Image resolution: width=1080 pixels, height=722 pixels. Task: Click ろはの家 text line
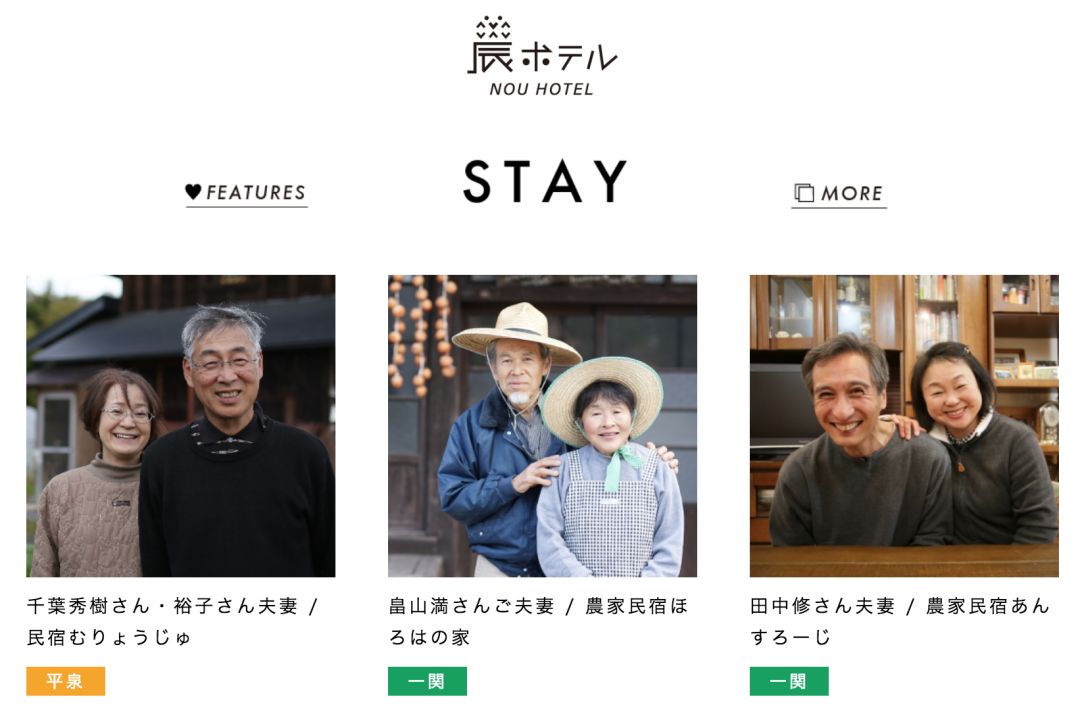(429, 638)
